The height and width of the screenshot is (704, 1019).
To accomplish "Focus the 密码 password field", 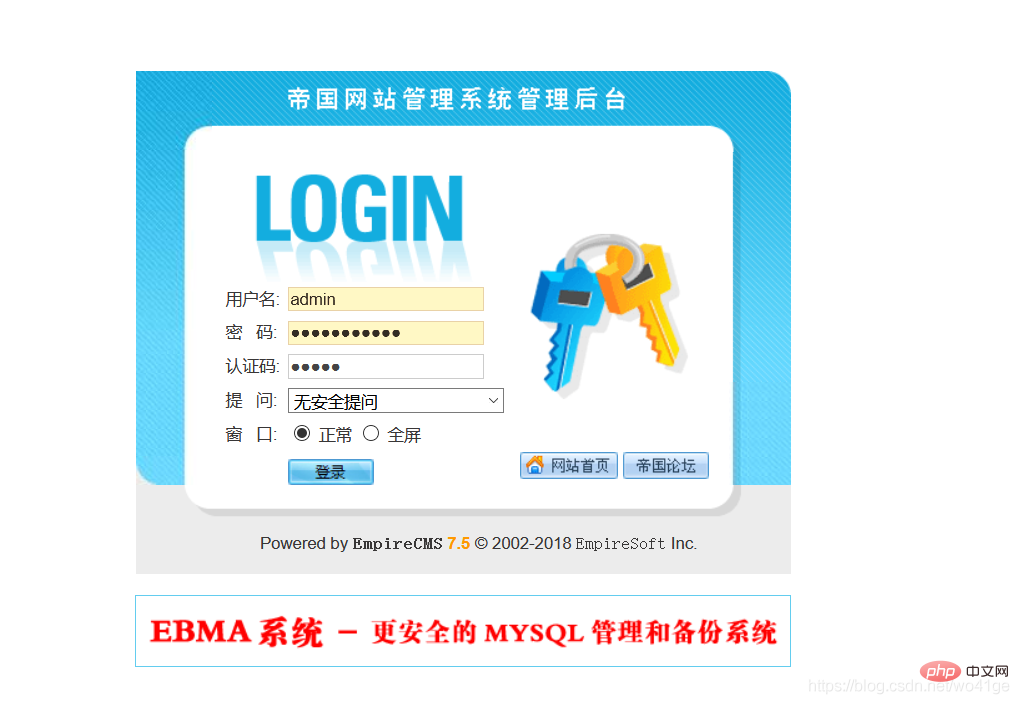I will [386, 333].
